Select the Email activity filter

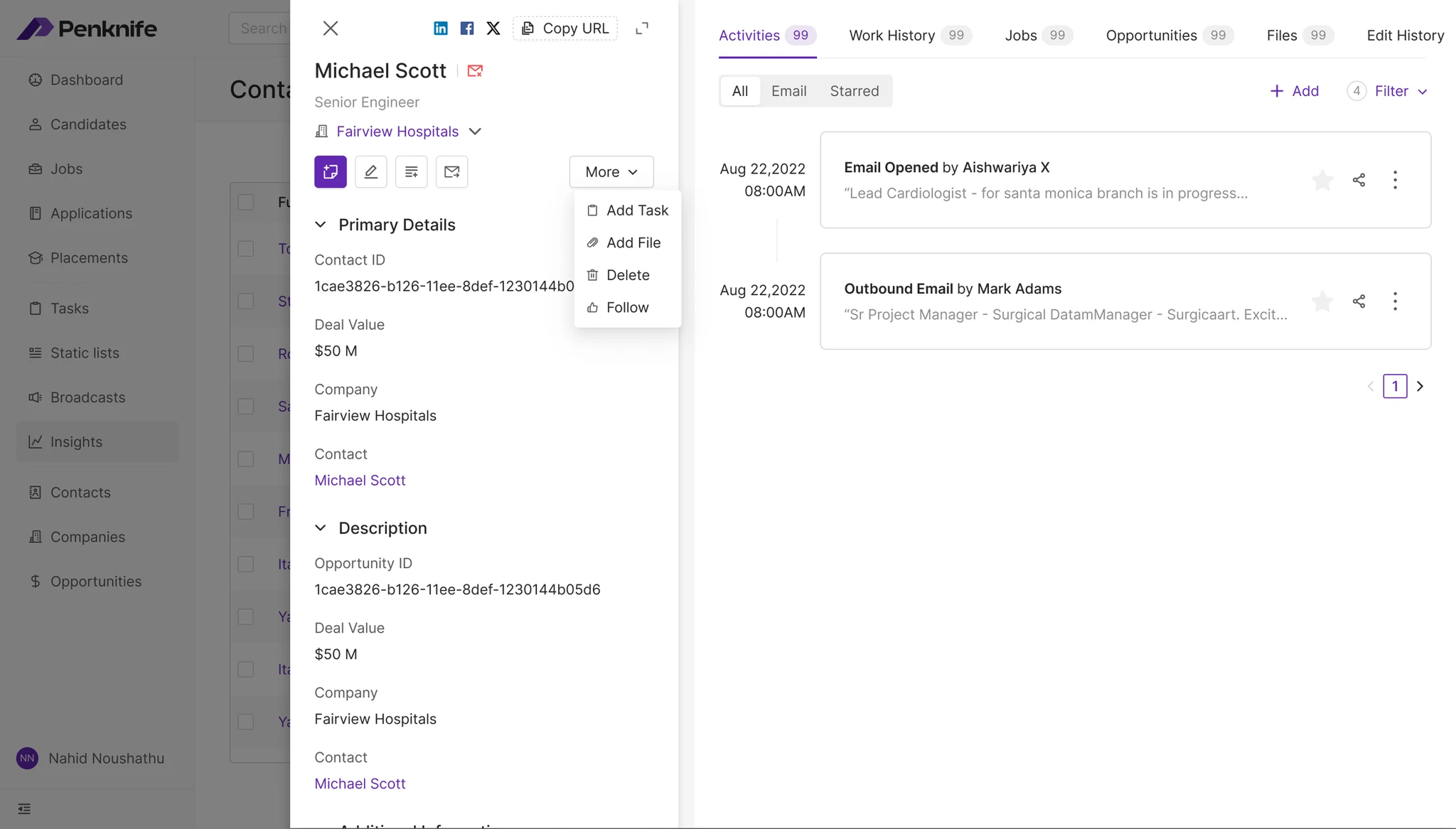click(789, 91)
